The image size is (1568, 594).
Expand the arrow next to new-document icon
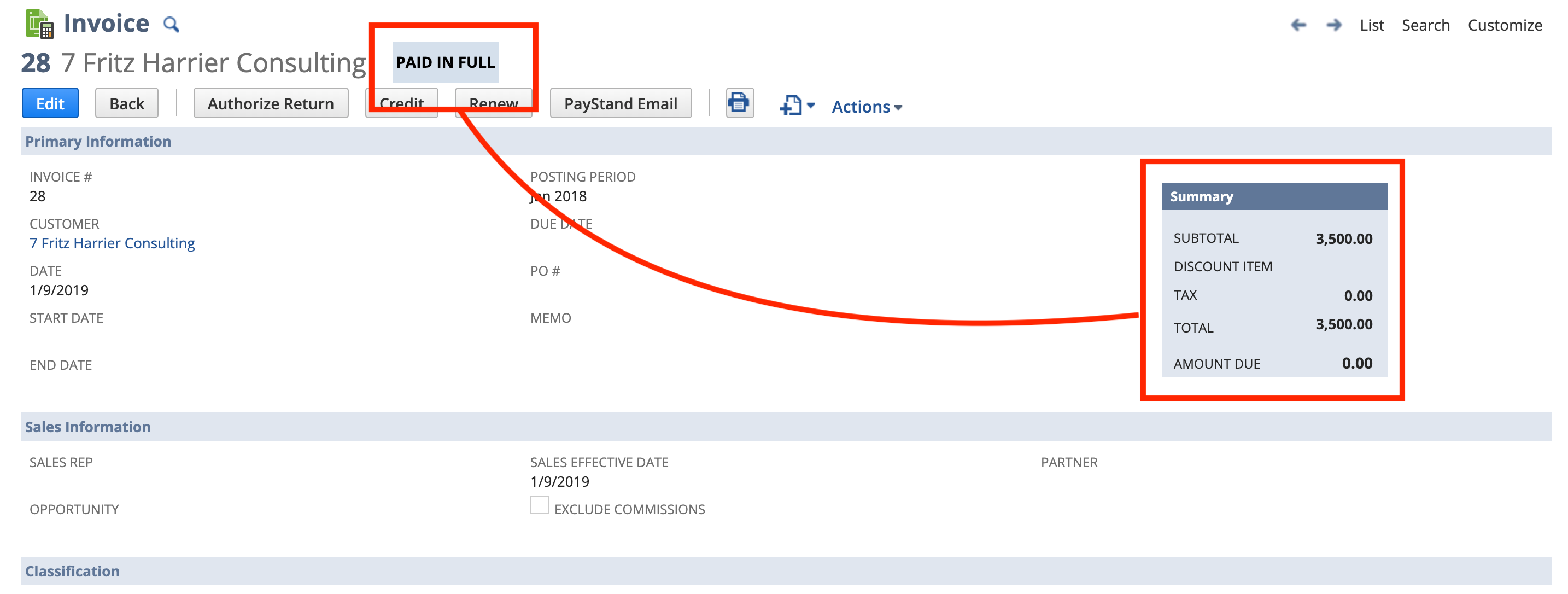click(811, 106)
